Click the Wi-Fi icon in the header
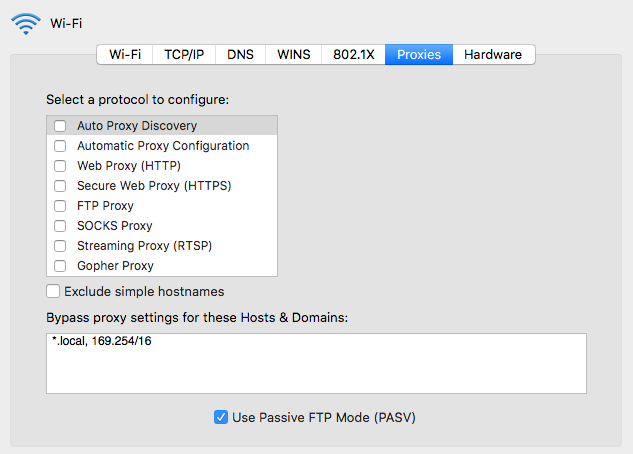The height and width of the screenshot is (454, 633). coord(26,23)
